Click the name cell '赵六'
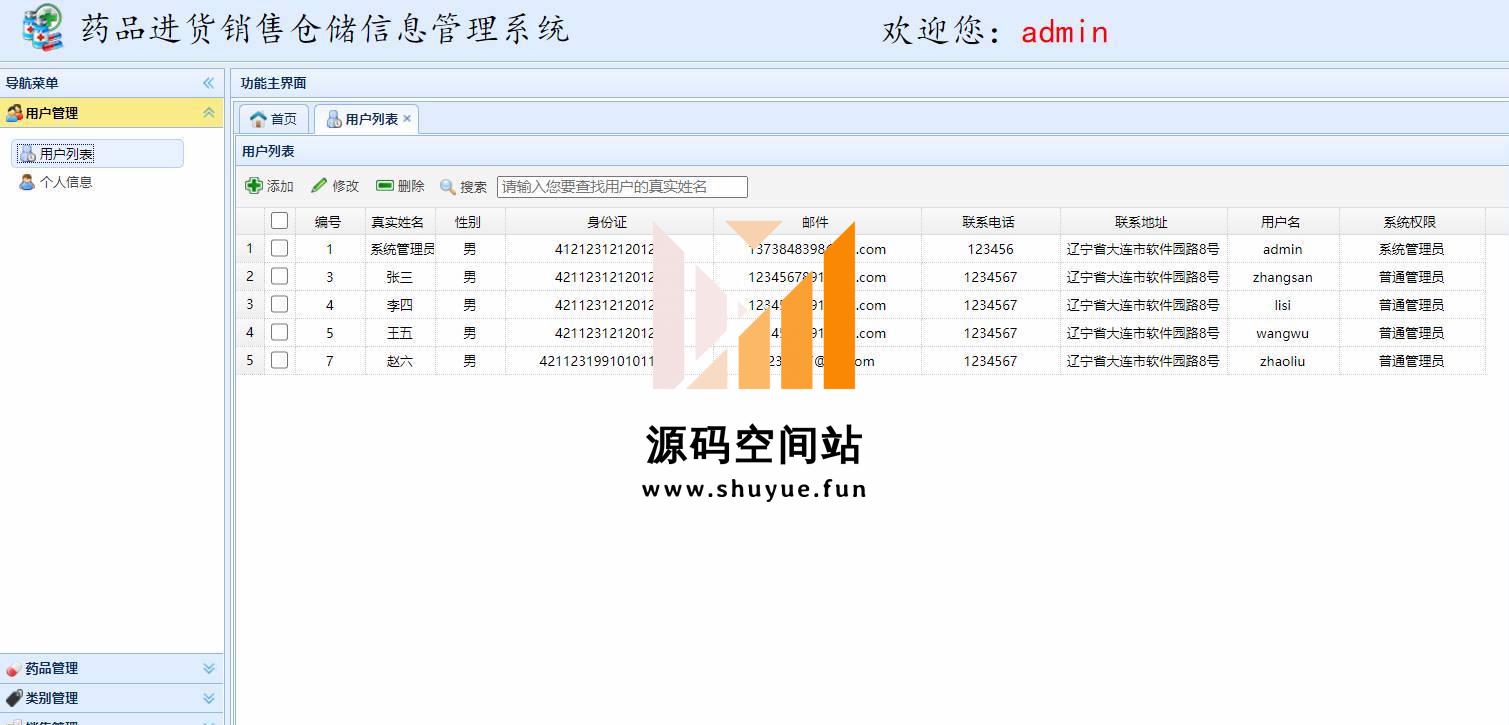Viewport: 1509px width, 725px height. tap(399, 361)
